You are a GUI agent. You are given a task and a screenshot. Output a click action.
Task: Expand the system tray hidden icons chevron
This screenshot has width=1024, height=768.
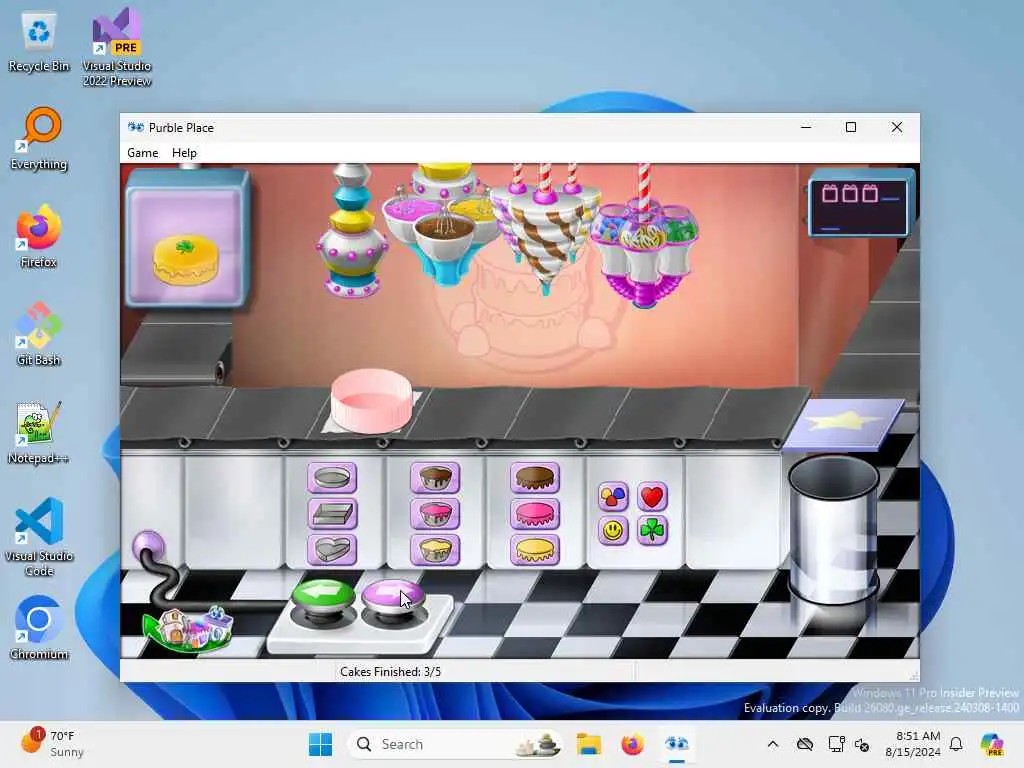click(x=773, y=744)
